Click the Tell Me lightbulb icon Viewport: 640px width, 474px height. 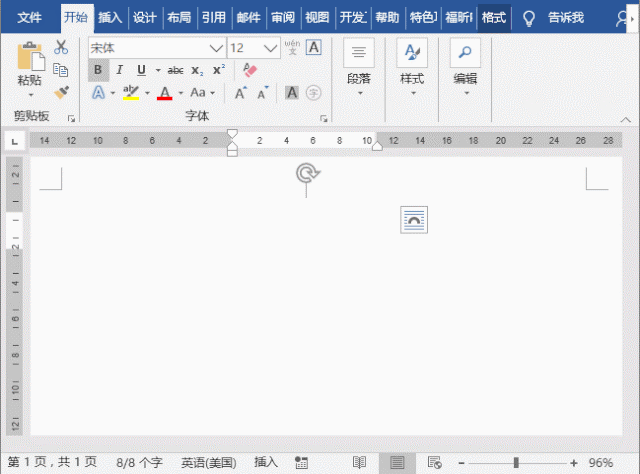pos(529,18)
